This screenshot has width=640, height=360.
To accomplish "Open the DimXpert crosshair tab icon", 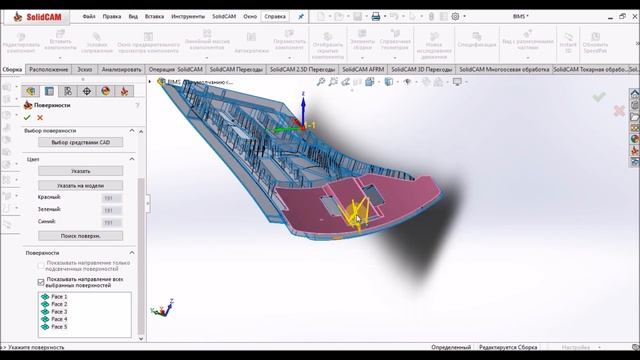I will [87, 91].
